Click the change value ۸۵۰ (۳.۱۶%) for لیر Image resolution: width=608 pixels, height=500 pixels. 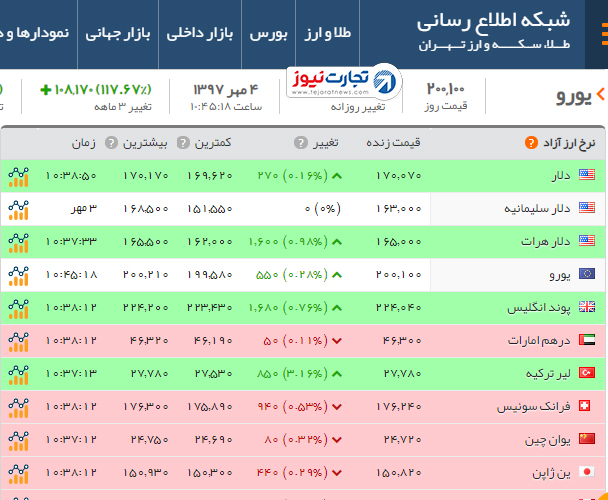292,374
